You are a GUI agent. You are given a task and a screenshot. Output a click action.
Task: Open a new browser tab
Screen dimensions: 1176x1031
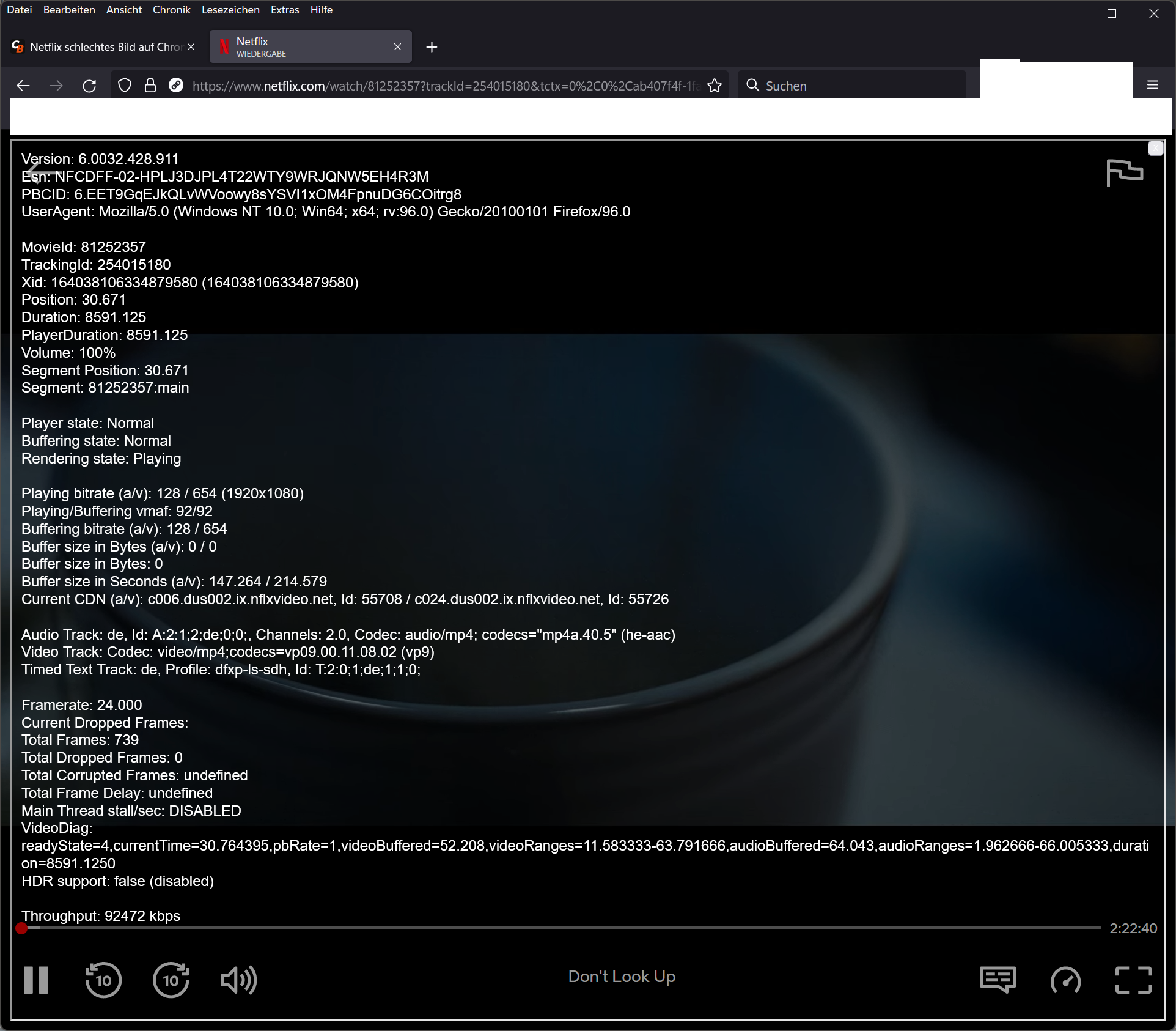[432, 47]
